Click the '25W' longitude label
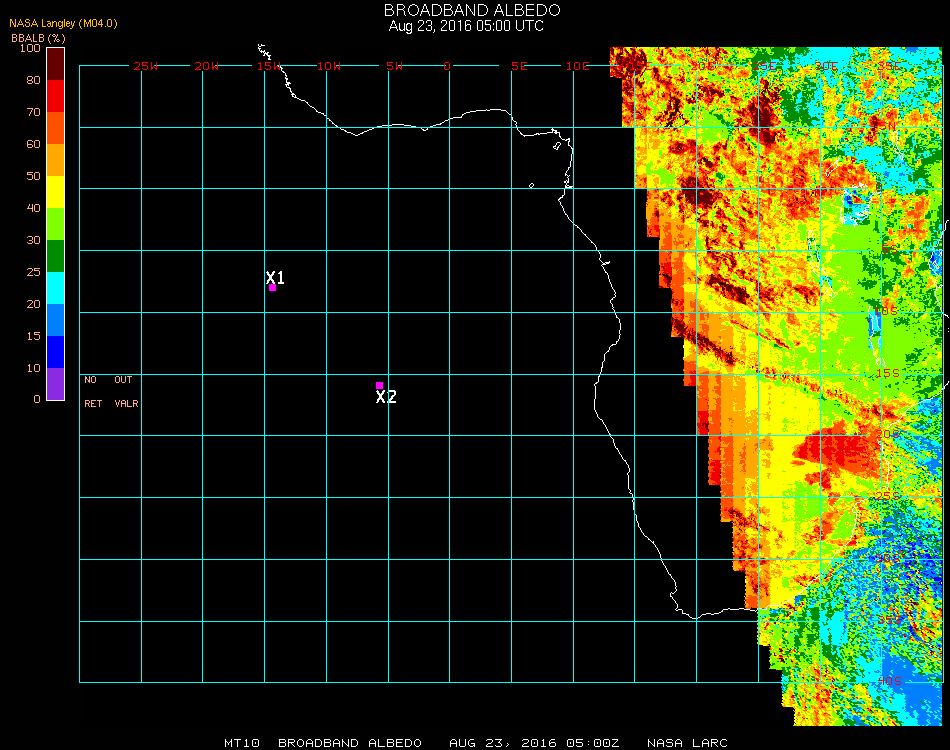 tap(145, 66)
